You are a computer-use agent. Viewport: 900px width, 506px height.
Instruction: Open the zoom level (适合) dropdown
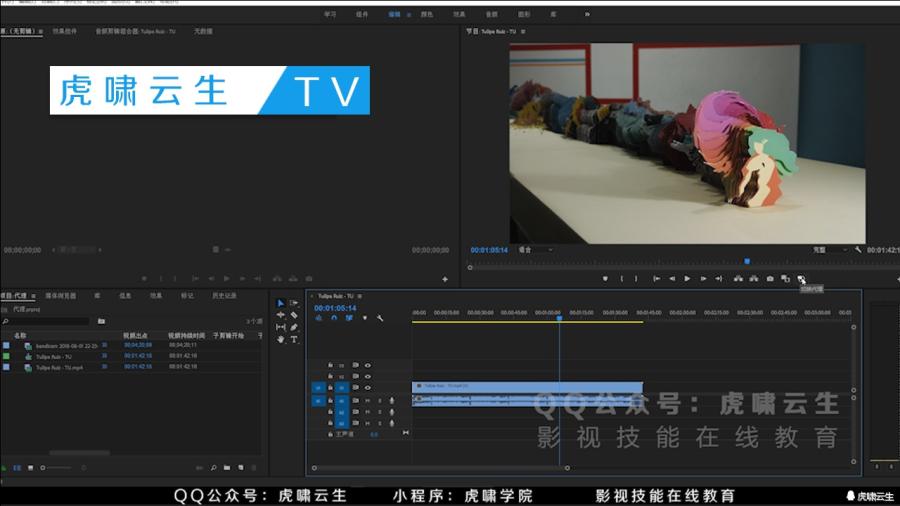tap(536, 250)
